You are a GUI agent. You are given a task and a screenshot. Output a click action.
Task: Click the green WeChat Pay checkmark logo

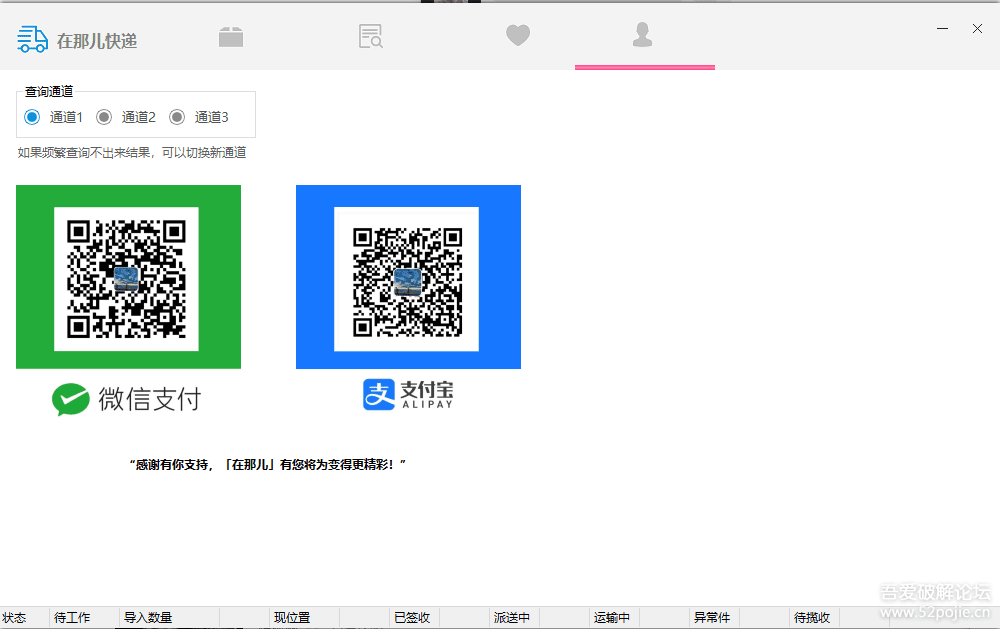[70, 398]
